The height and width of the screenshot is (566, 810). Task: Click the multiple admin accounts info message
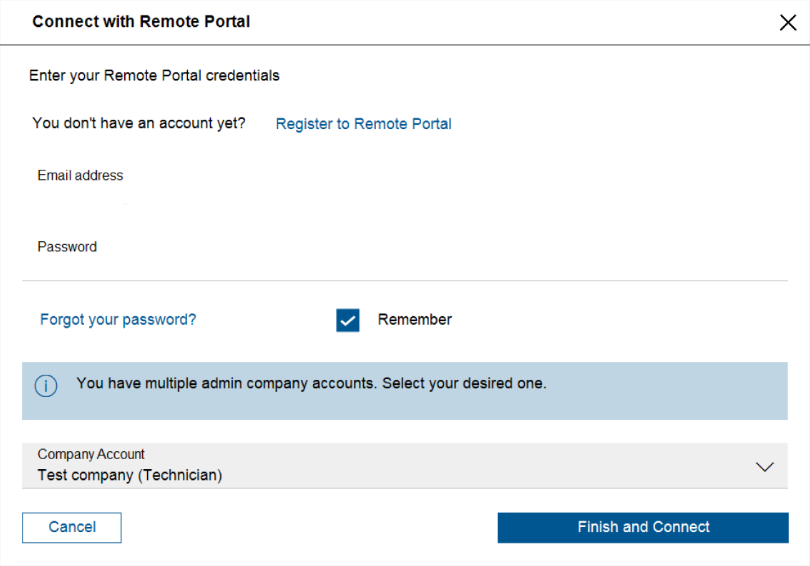(311, 383)
